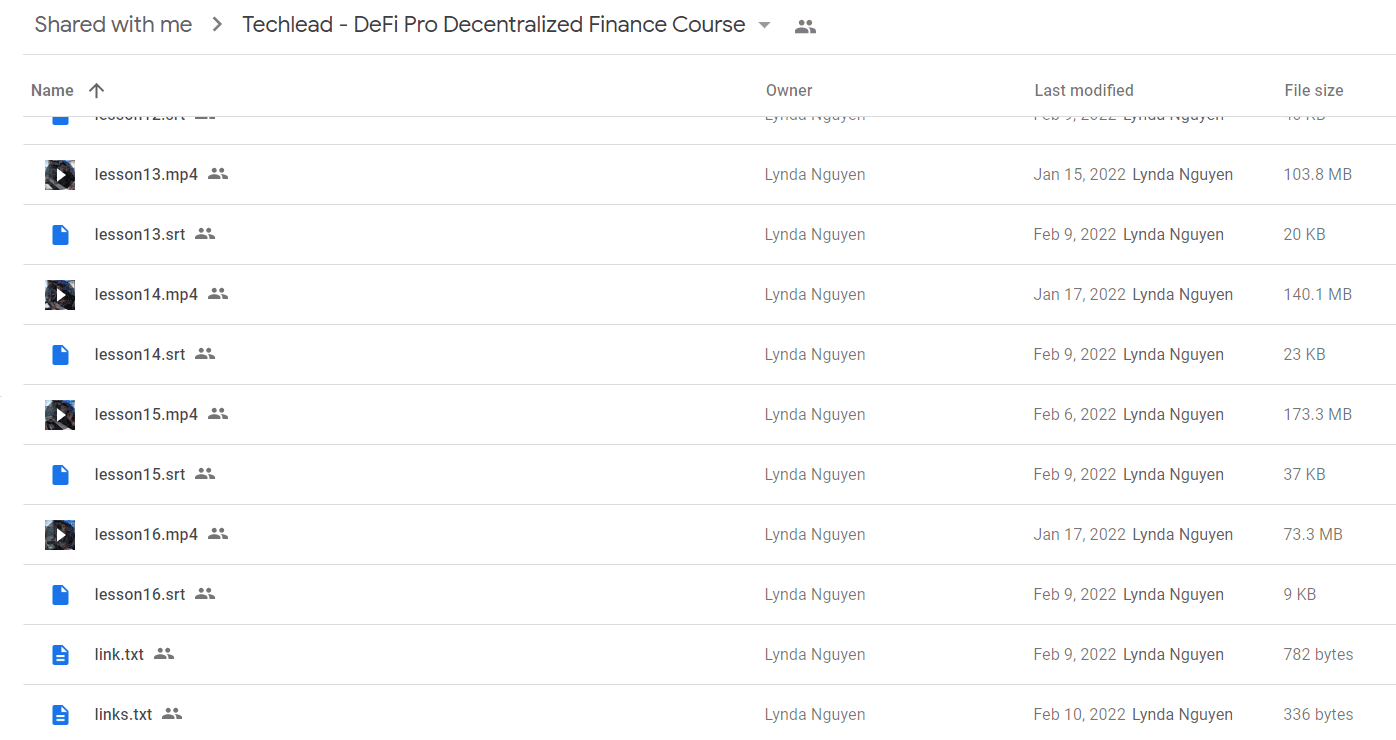This screenshot has height=740, width=1396.
Task: Click the Owner column header
Action: point(789,90)
